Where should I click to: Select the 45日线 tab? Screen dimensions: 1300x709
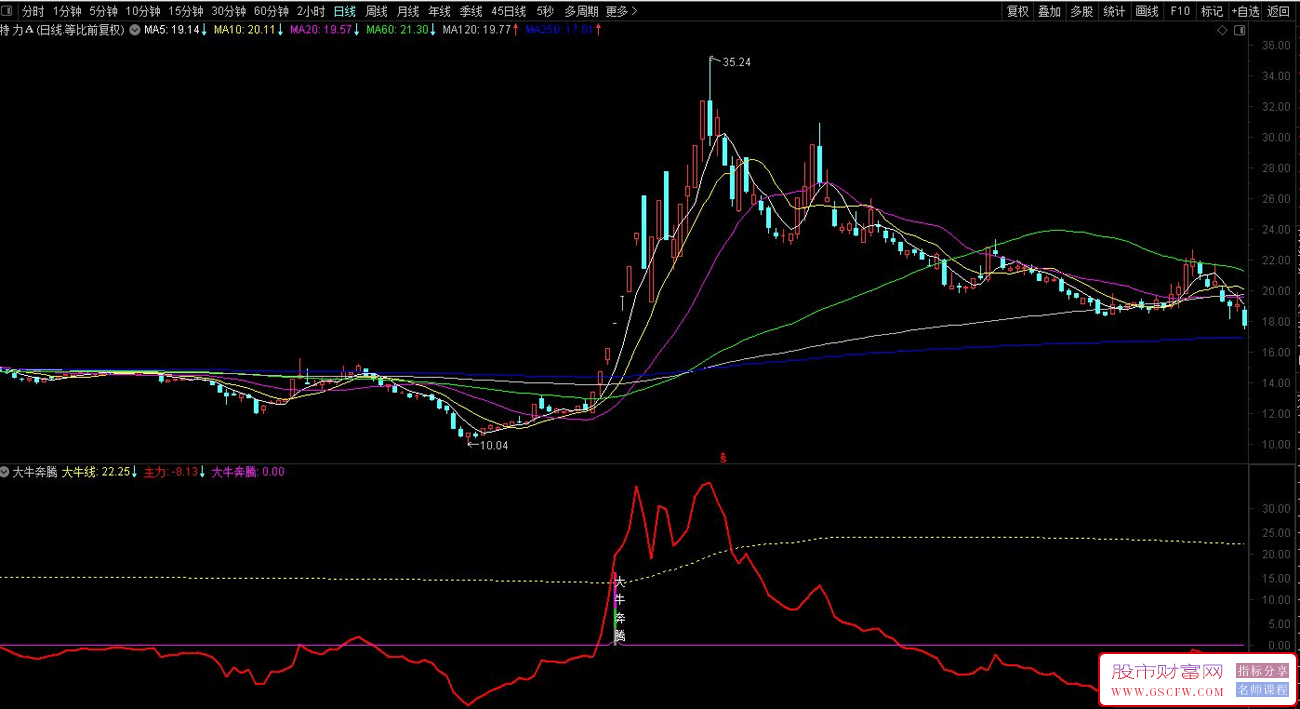click(x=508, y=12)
